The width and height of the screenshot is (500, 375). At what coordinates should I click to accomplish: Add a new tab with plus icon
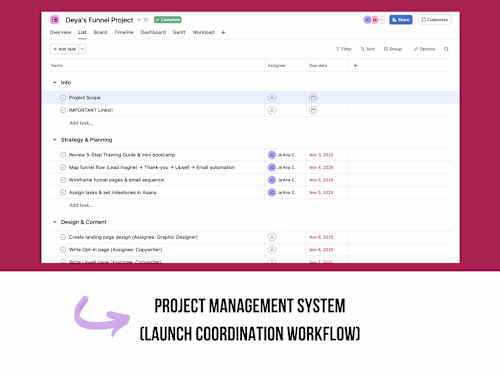click(x=223, y=33)
